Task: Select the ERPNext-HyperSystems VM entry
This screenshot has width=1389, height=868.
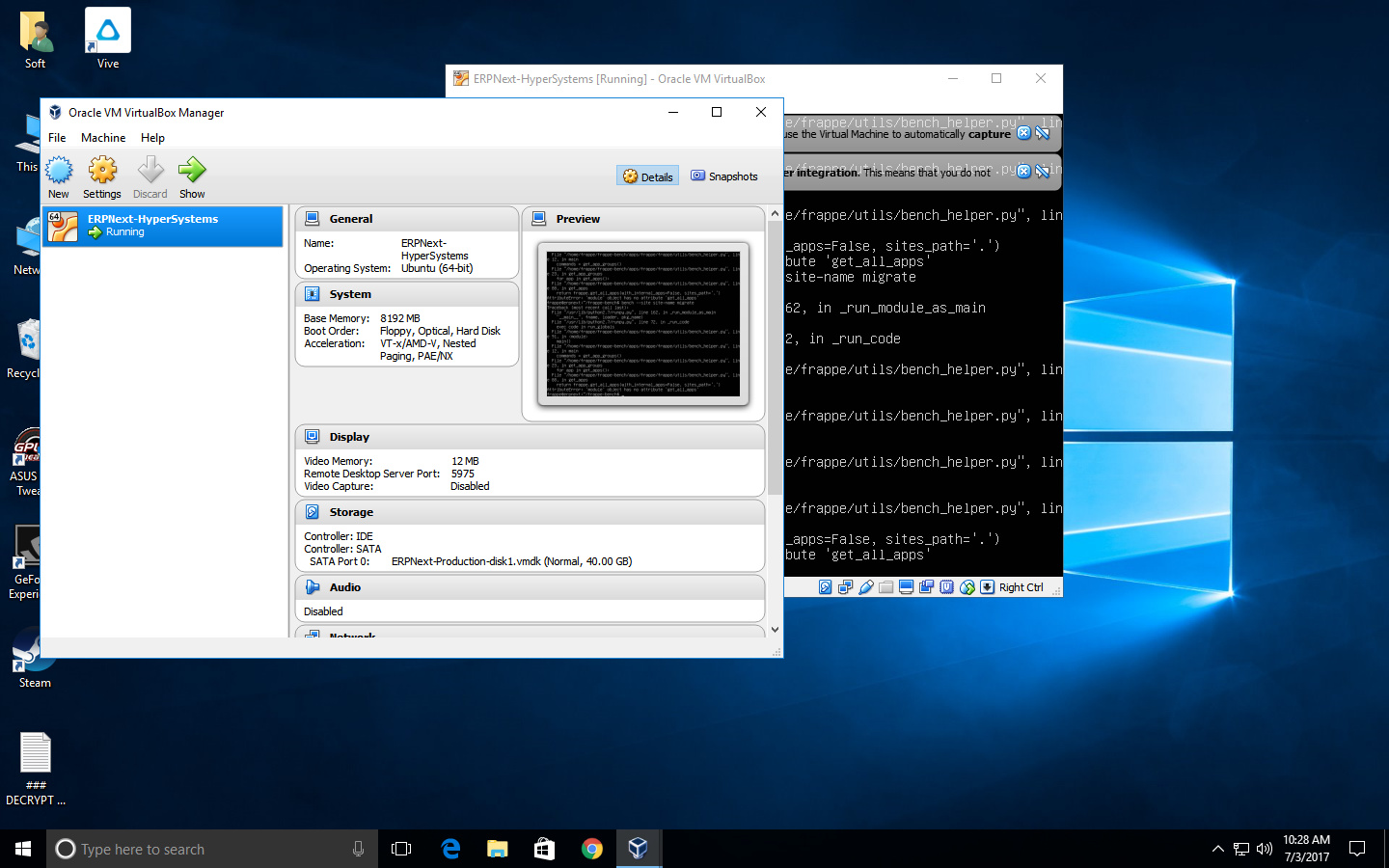Action: coord(163,226)
